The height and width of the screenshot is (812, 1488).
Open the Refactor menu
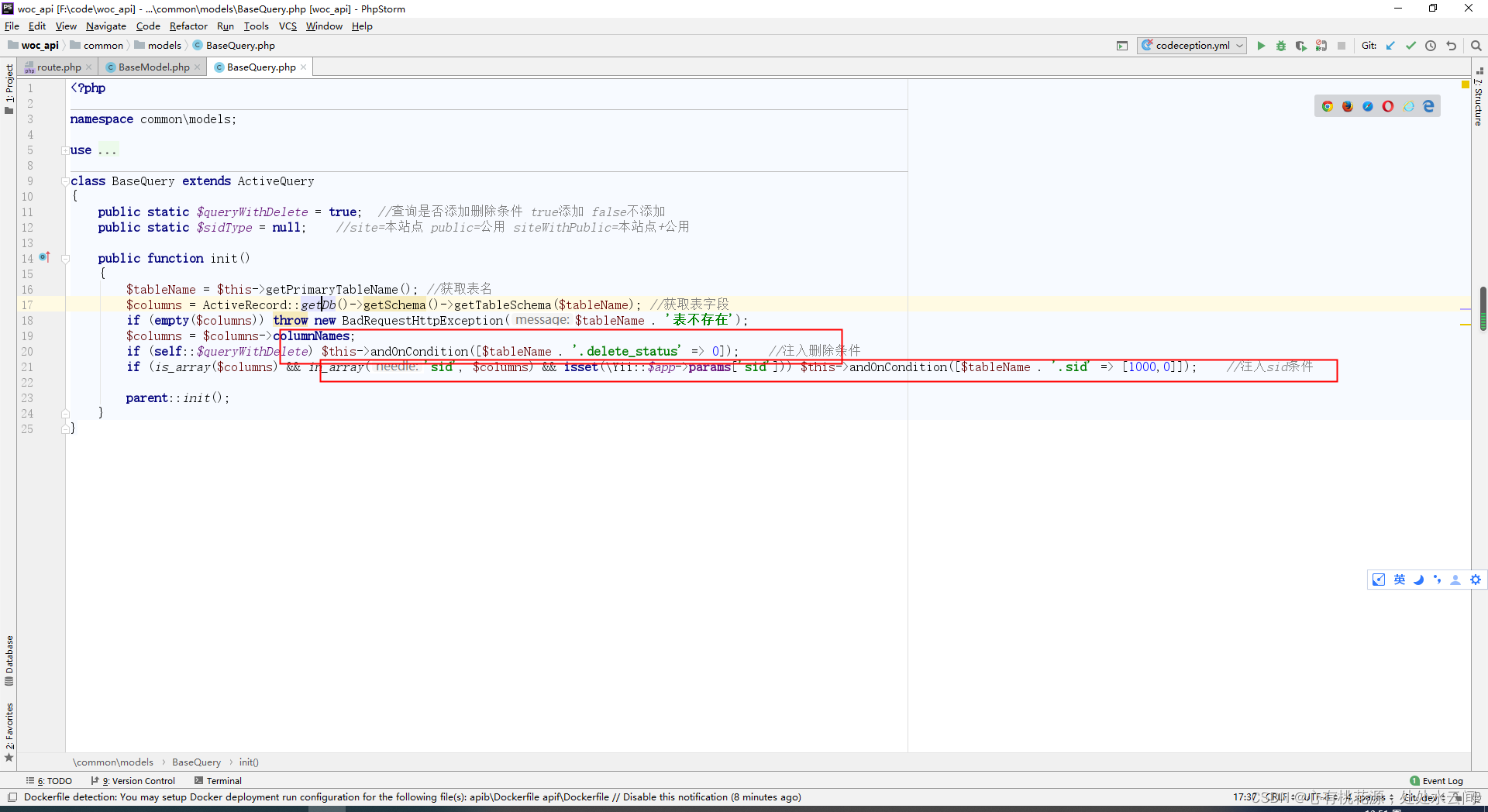pos(188,26)
